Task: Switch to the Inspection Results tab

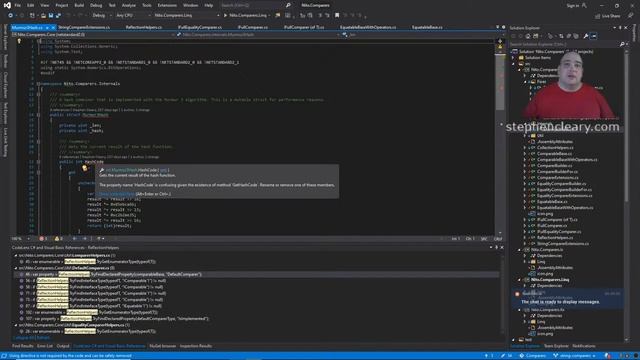Action: click(x=196, y=346)
